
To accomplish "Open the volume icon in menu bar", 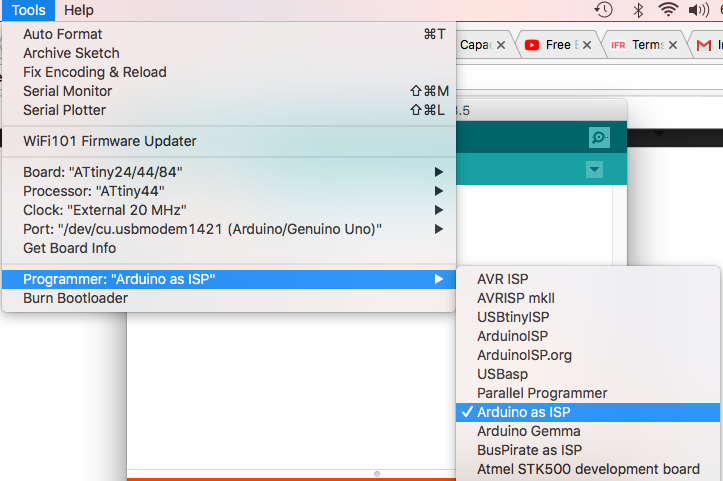I will pyautogui.click(x=699, y=10).
